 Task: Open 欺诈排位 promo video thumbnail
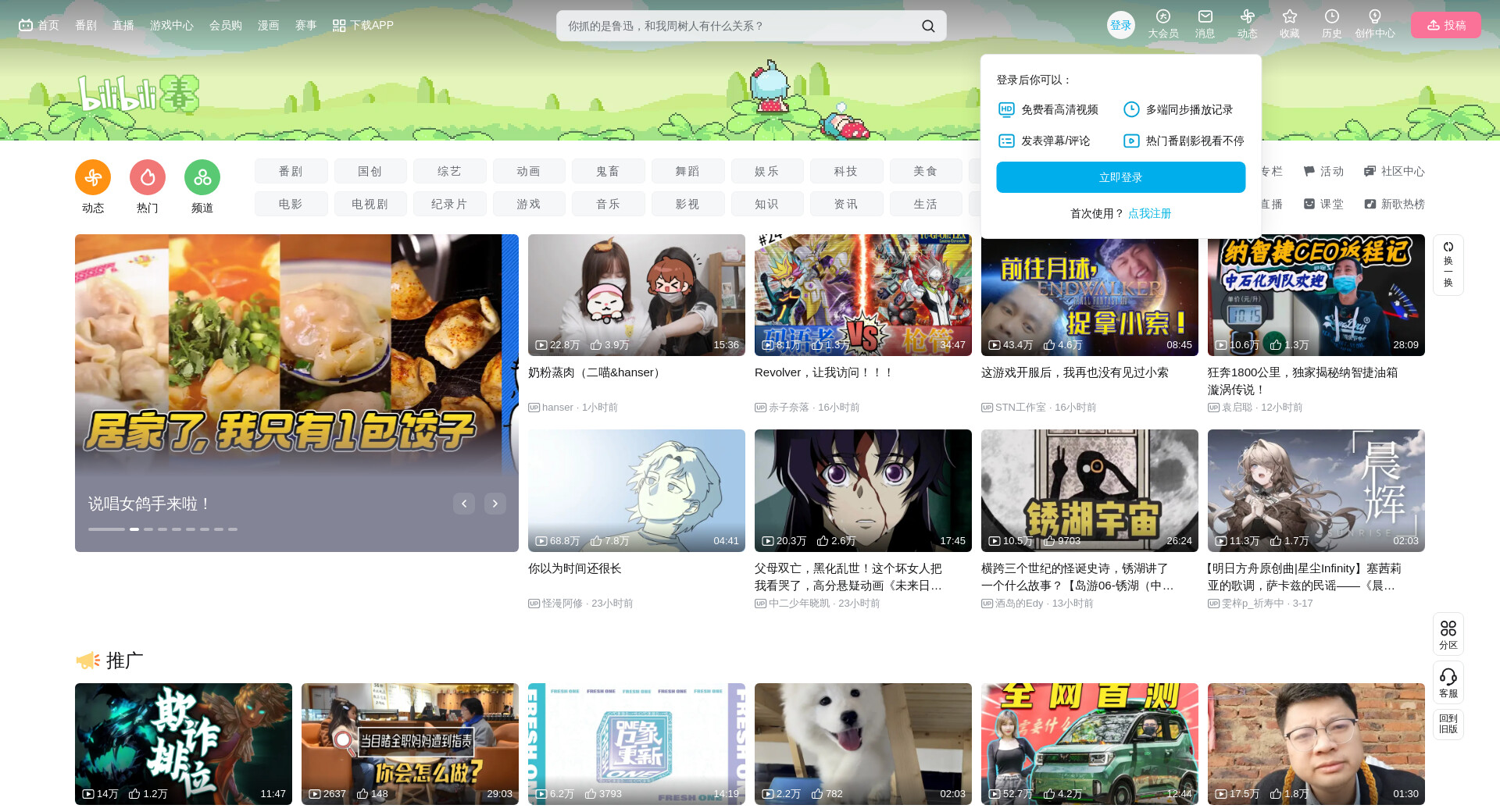coord(184,744)
